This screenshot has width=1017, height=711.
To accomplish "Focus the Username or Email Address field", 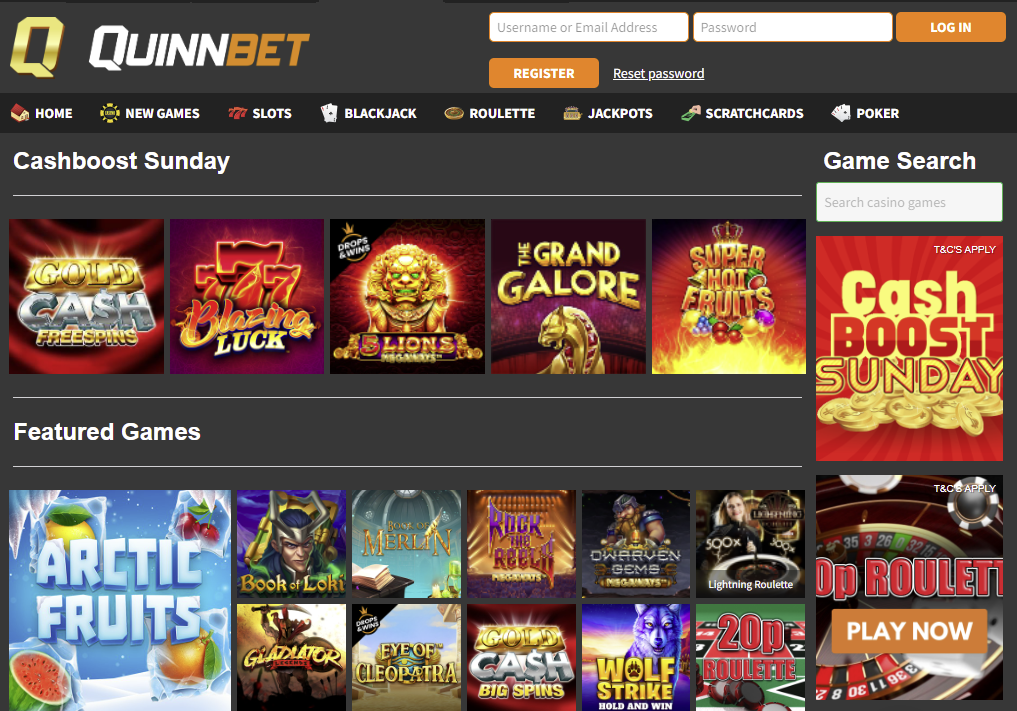I will (x=588, y=27).
